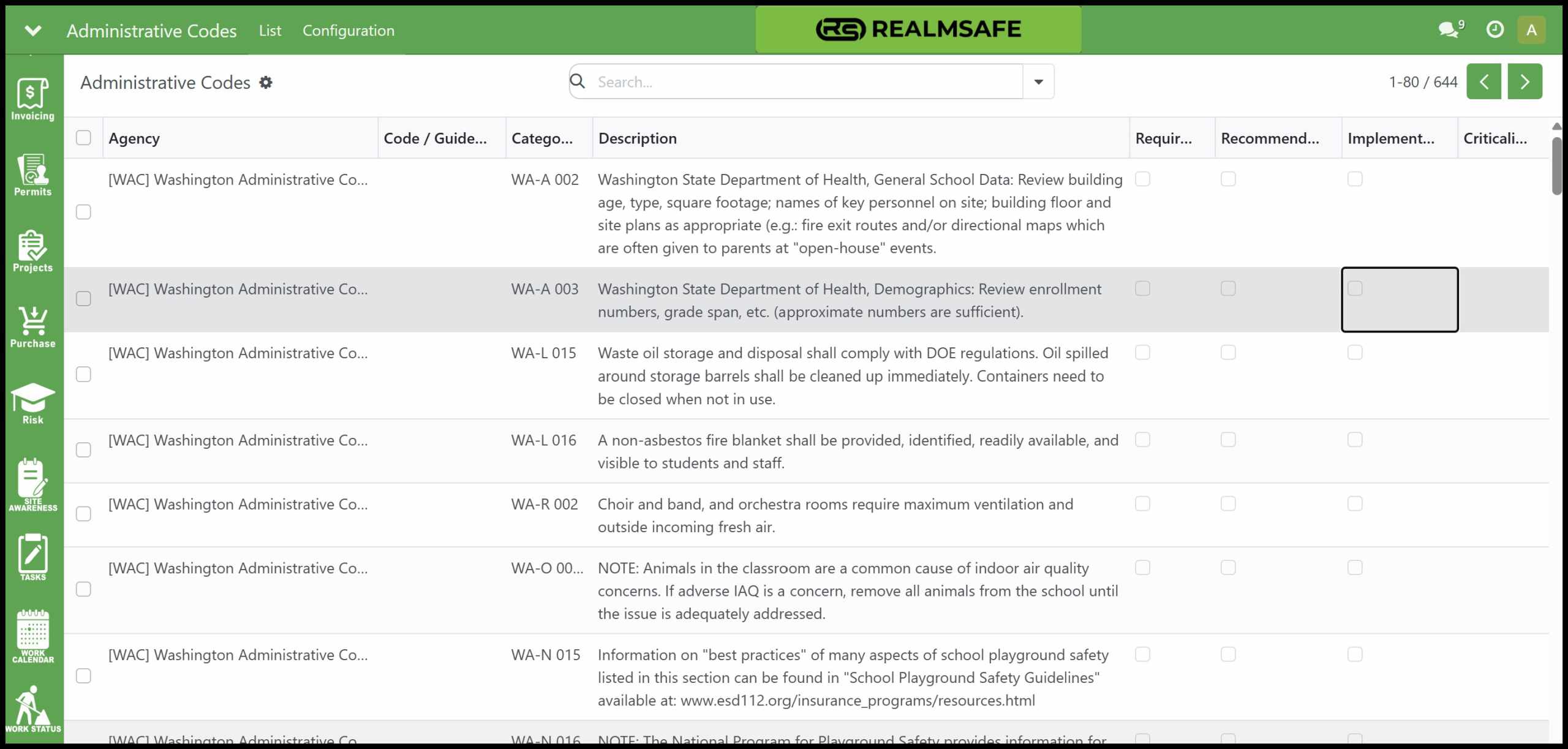Open the Permits sidebar icon

[x=32, y=175]
